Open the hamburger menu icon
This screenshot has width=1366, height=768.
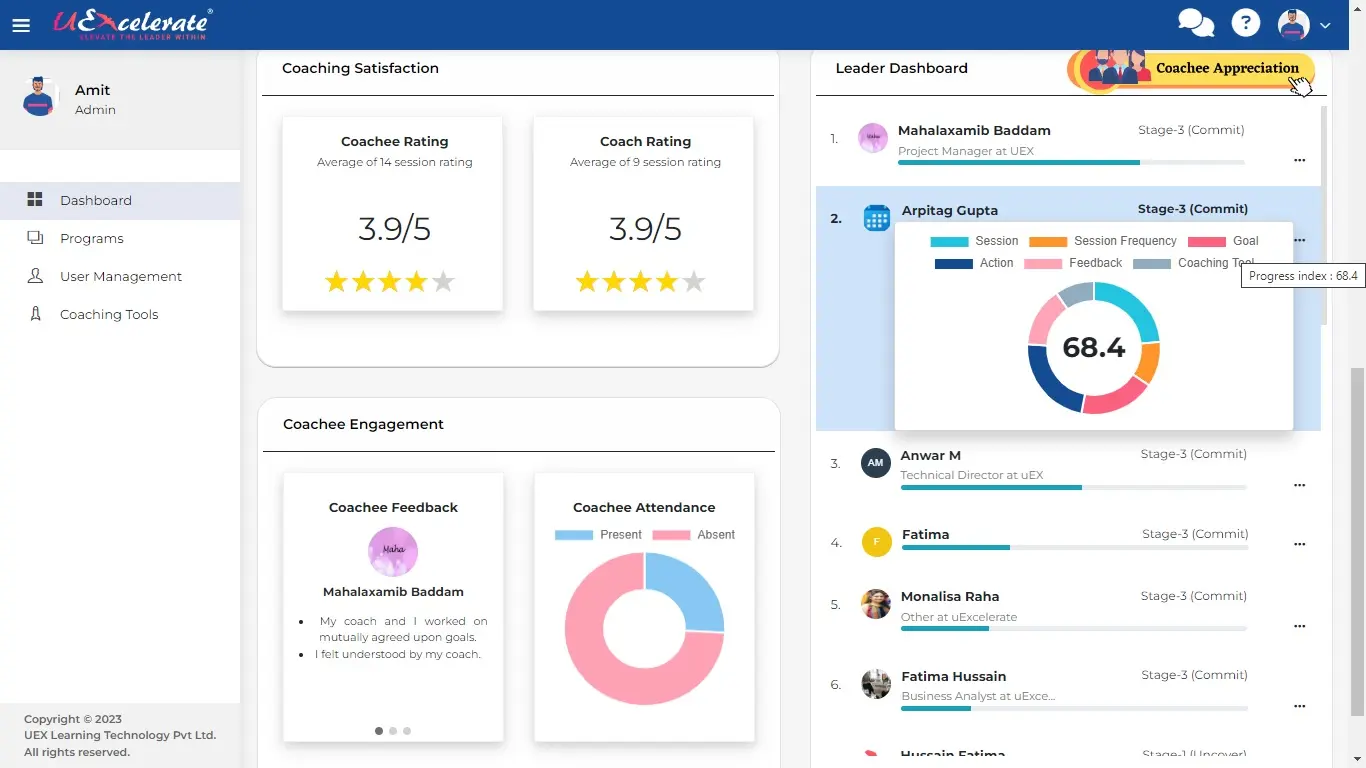click(21, 26)
